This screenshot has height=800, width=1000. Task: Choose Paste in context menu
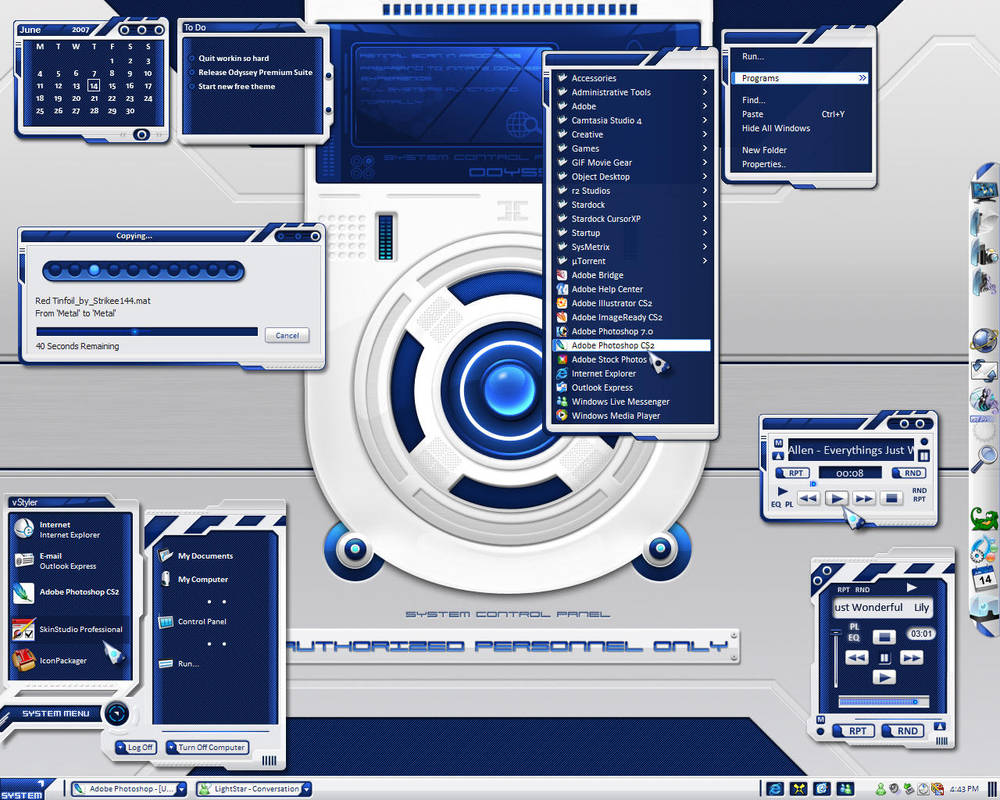pyautogui.click(x=800, y=114)
